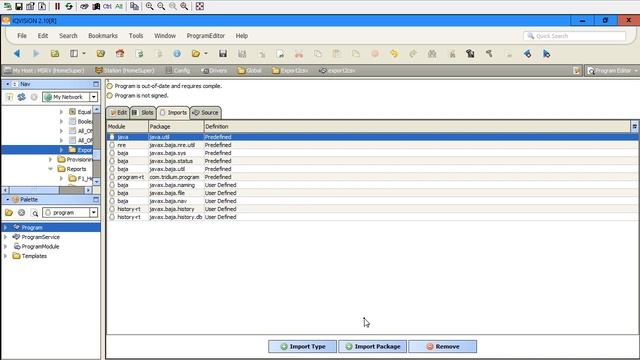Screen dimensions: 640x360
Task: Click the Alt key icon in top bar
Action: coord(119,6)
